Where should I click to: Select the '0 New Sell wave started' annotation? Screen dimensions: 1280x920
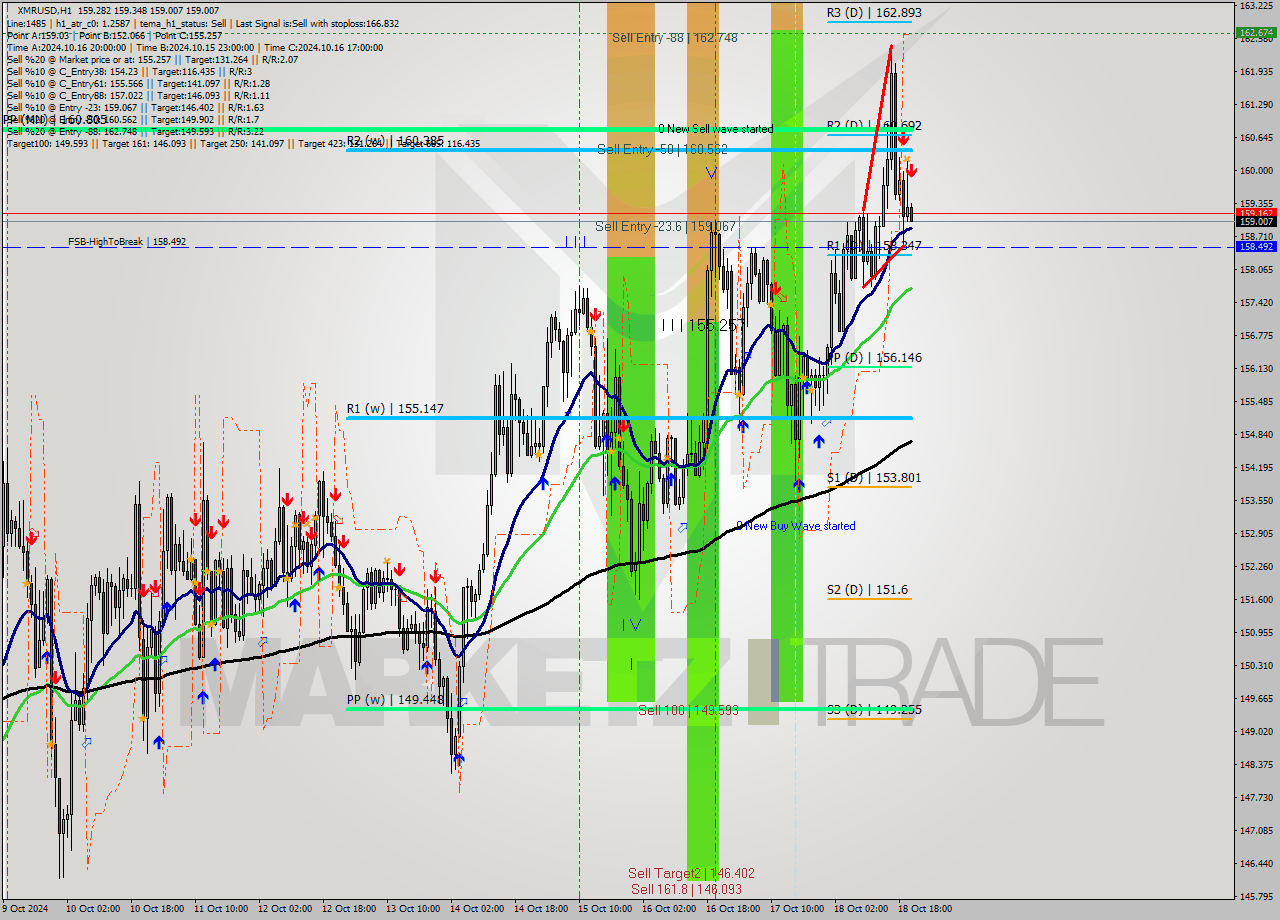tap(715, 129)
